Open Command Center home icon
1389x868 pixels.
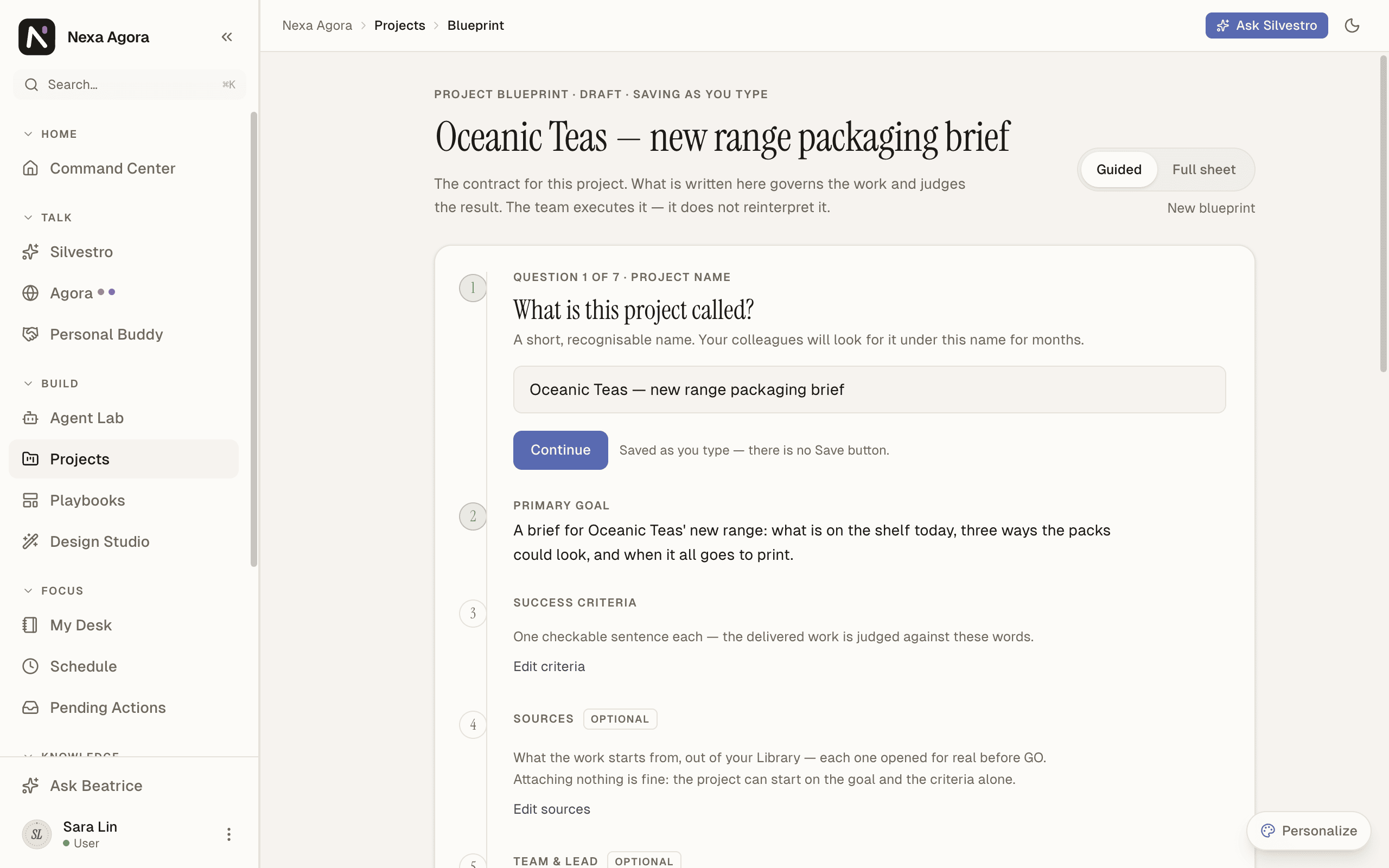coord(30,168)
